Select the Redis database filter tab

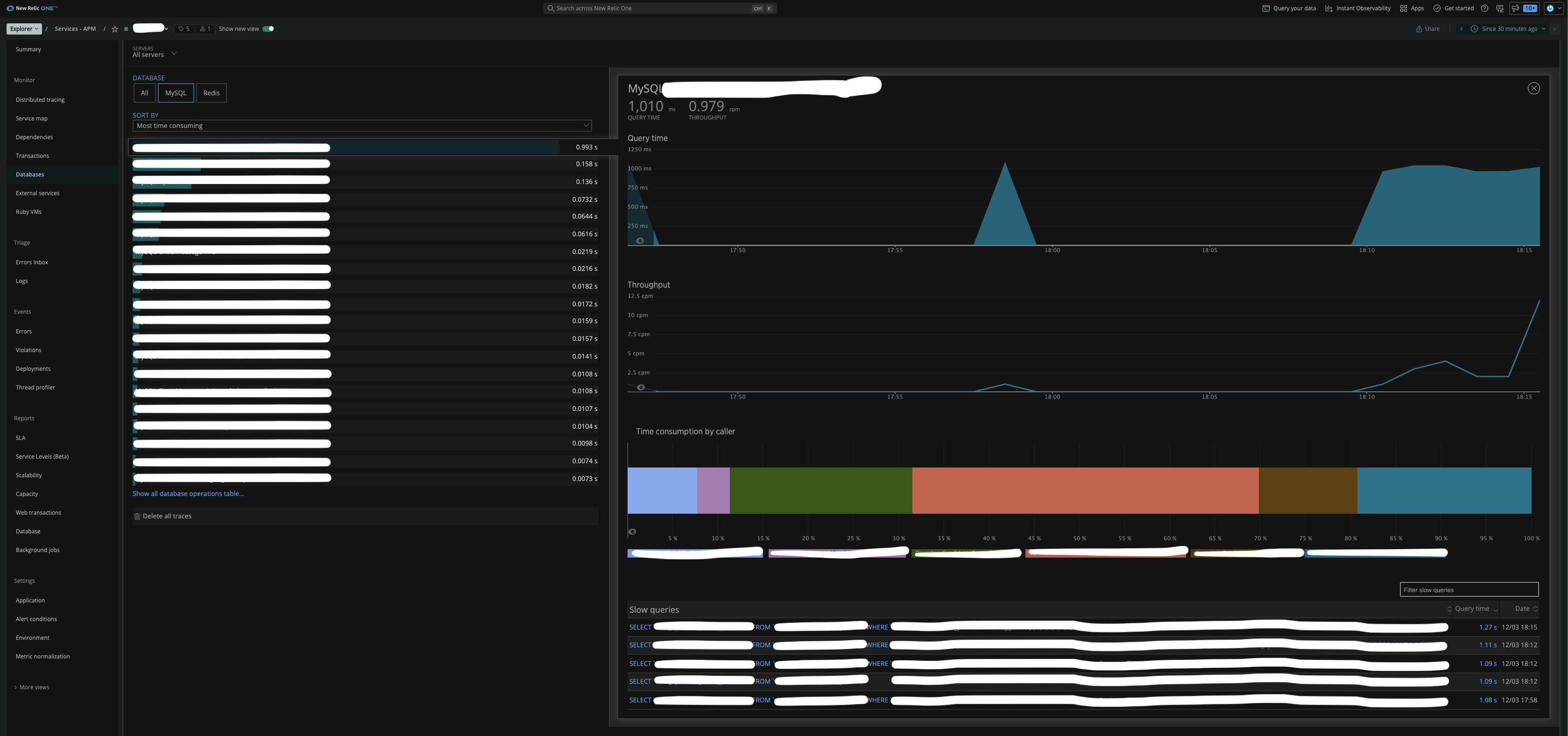(x=211, y=93)
